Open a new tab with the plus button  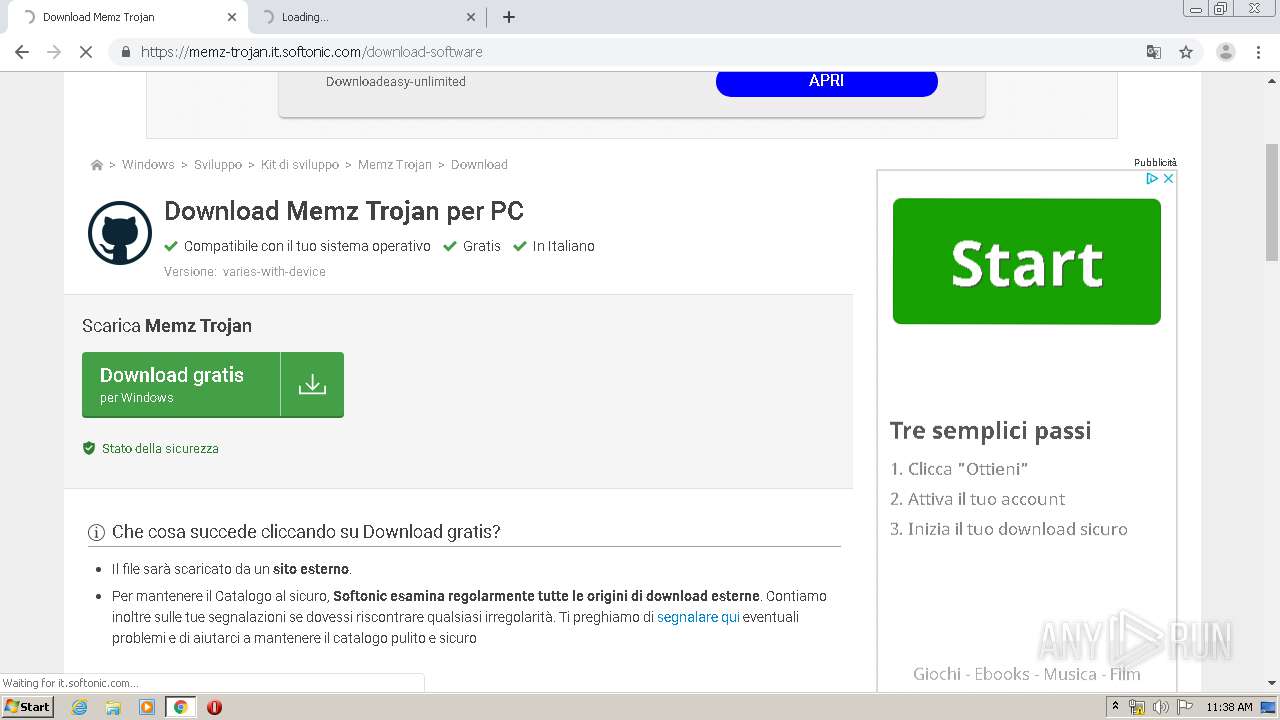click(509, 17)
